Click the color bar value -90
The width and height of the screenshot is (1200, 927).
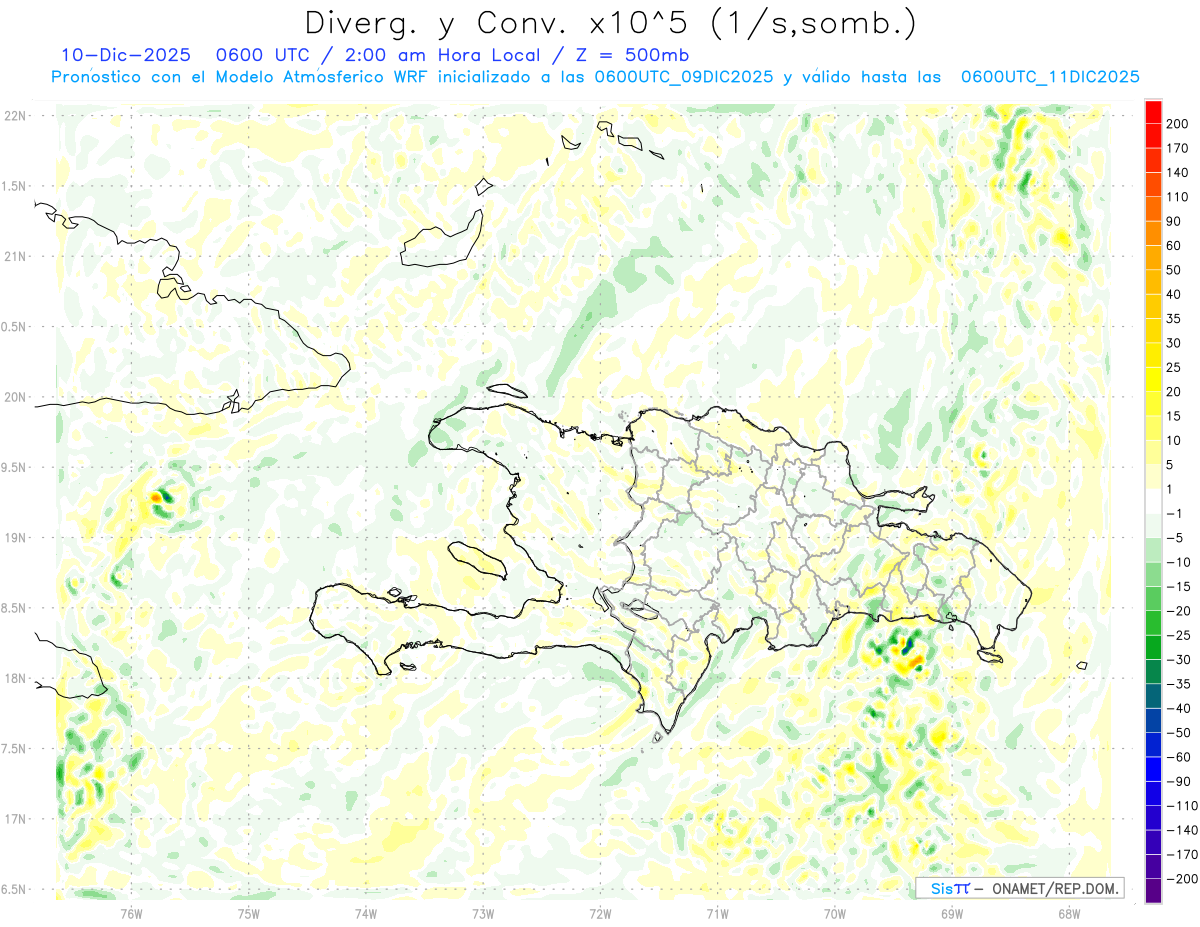point(1181,781)
